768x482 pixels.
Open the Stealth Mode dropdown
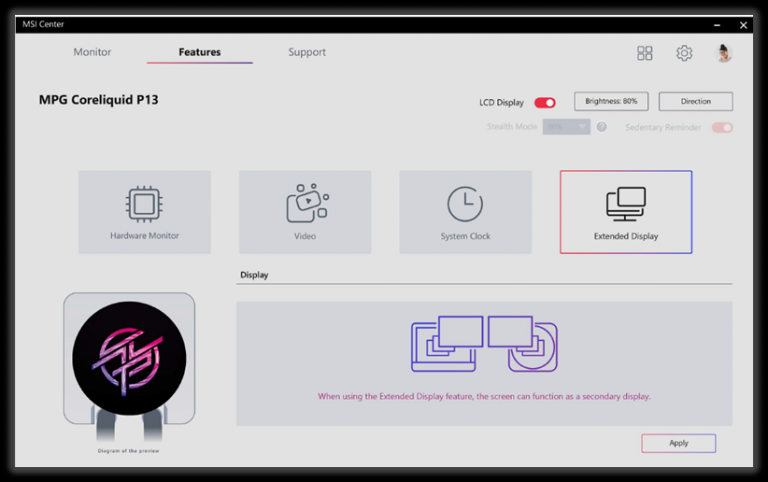(x=566, y=127)
